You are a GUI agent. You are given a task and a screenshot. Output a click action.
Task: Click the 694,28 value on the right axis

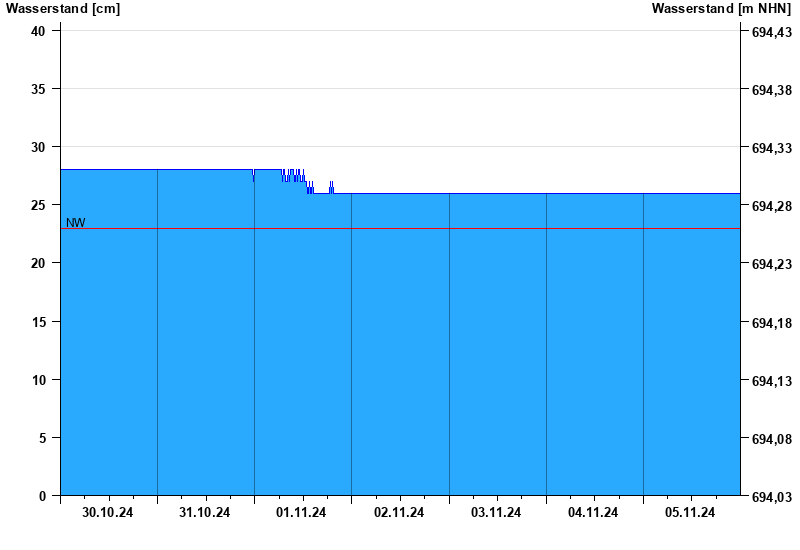click(x=772, y=206)
